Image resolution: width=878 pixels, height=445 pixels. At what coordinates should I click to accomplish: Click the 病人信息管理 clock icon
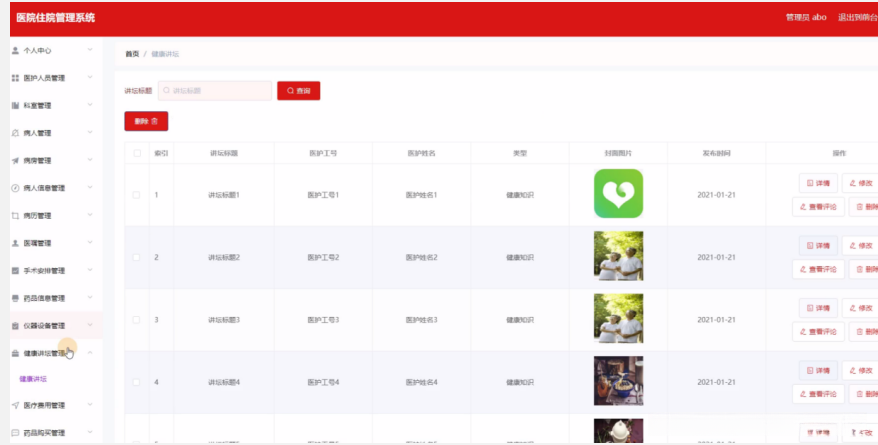15,188
